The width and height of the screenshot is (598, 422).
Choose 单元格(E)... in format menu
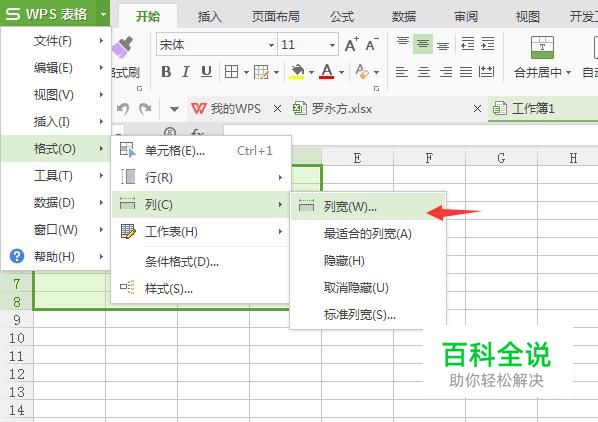(x=201, y=151)
